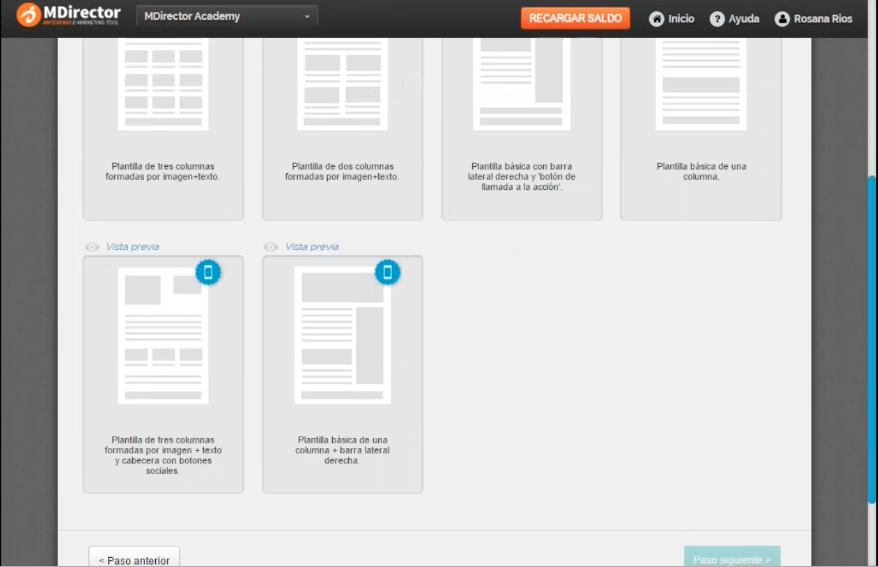Click the MDirector logo
The width and height of the screenshot is (878, 567).
[x=68, y=15]
